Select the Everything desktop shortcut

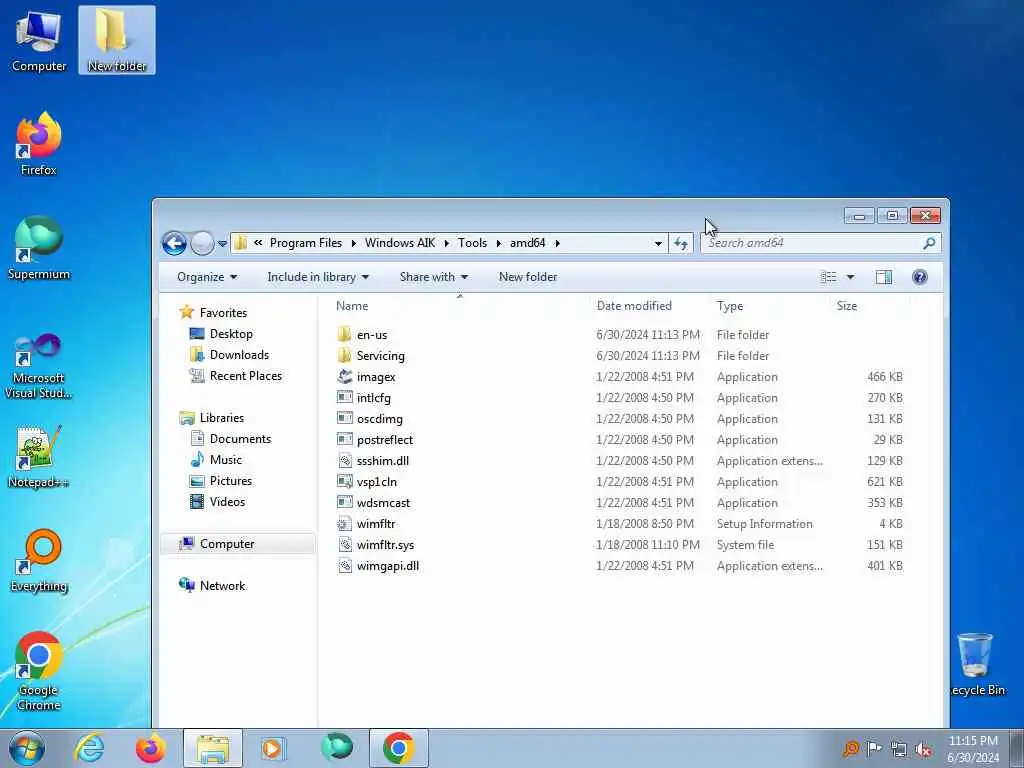39,560
